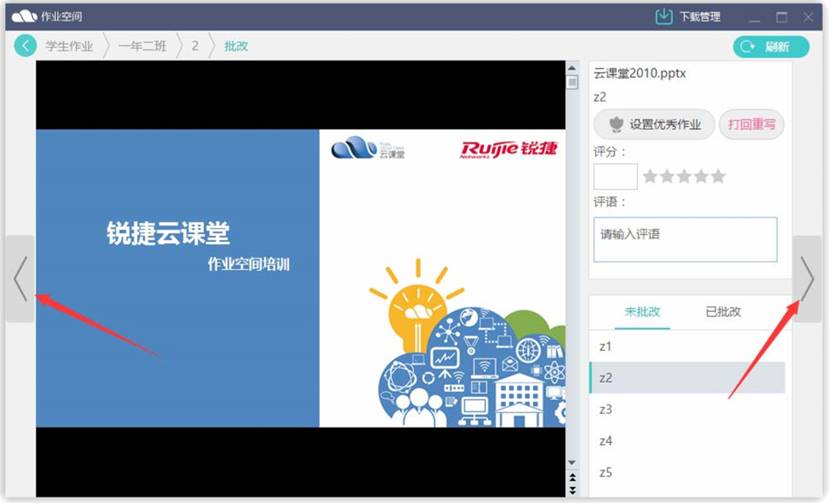Click the fifth rating star

pos(718,176)
